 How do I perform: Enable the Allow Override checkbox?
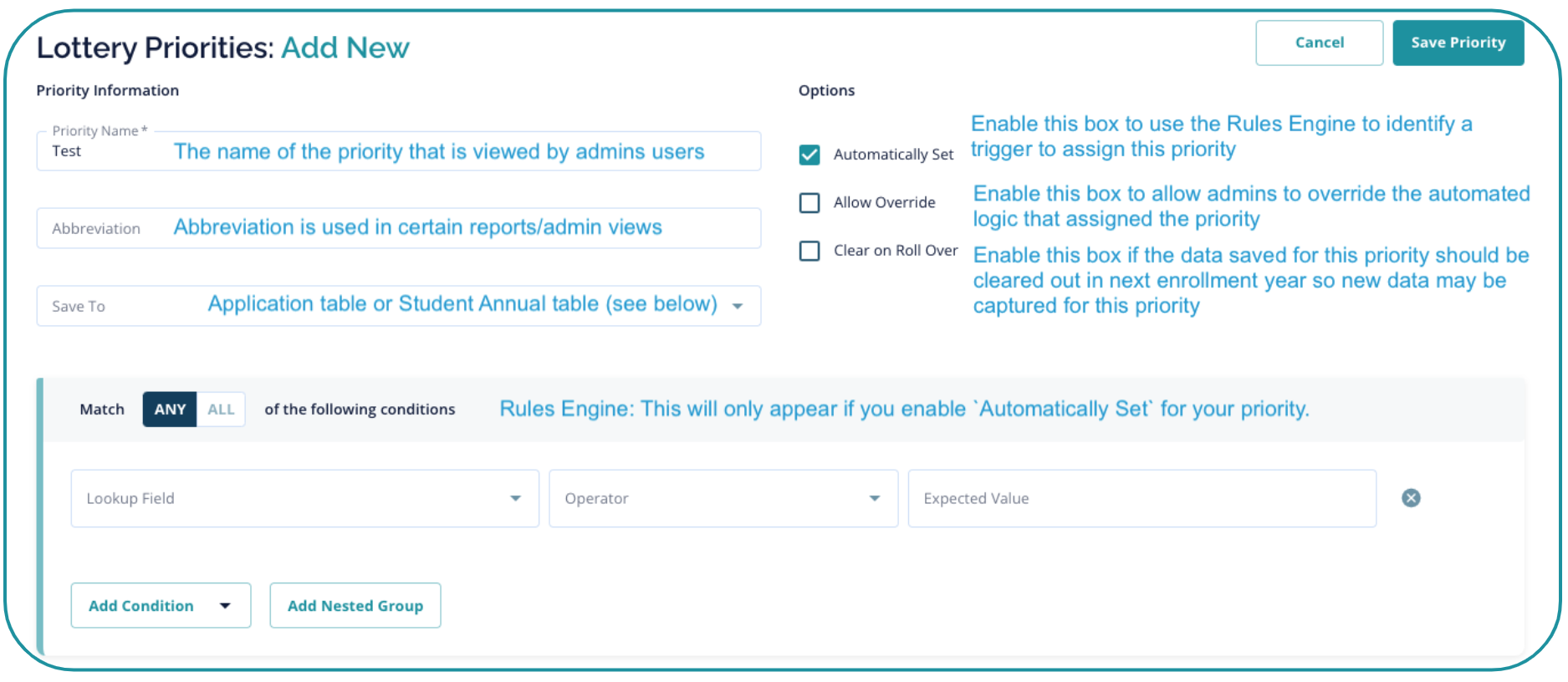(810, 203)
